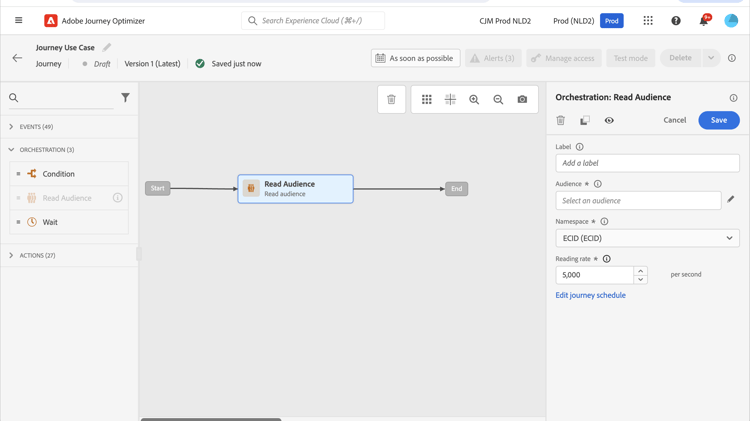Toggle the eye icon in Read Audience panel
This screenshot has width=750, height=421.
(x=609, y=120)
